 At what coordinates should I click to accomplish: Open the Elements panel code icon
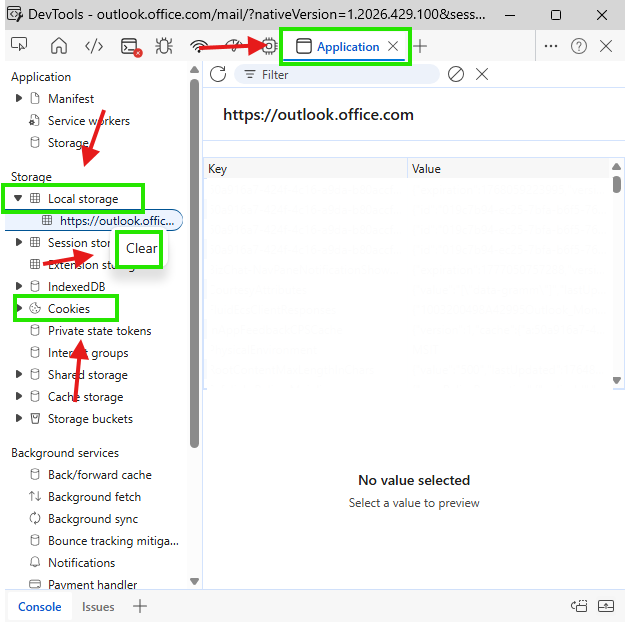[94, 46]
